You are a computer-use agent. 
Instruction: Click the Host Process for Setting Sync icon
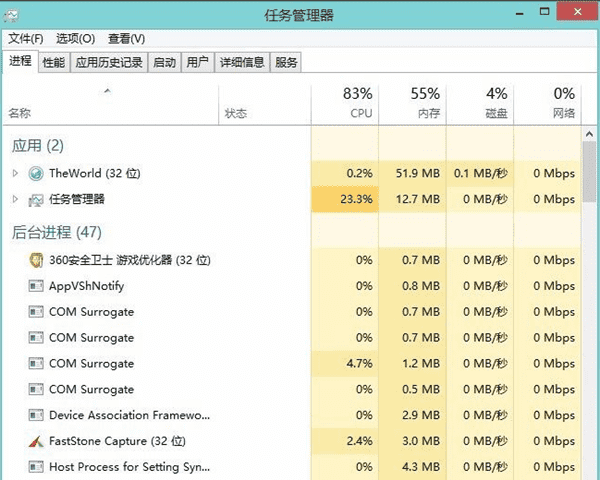pos(36,467)
